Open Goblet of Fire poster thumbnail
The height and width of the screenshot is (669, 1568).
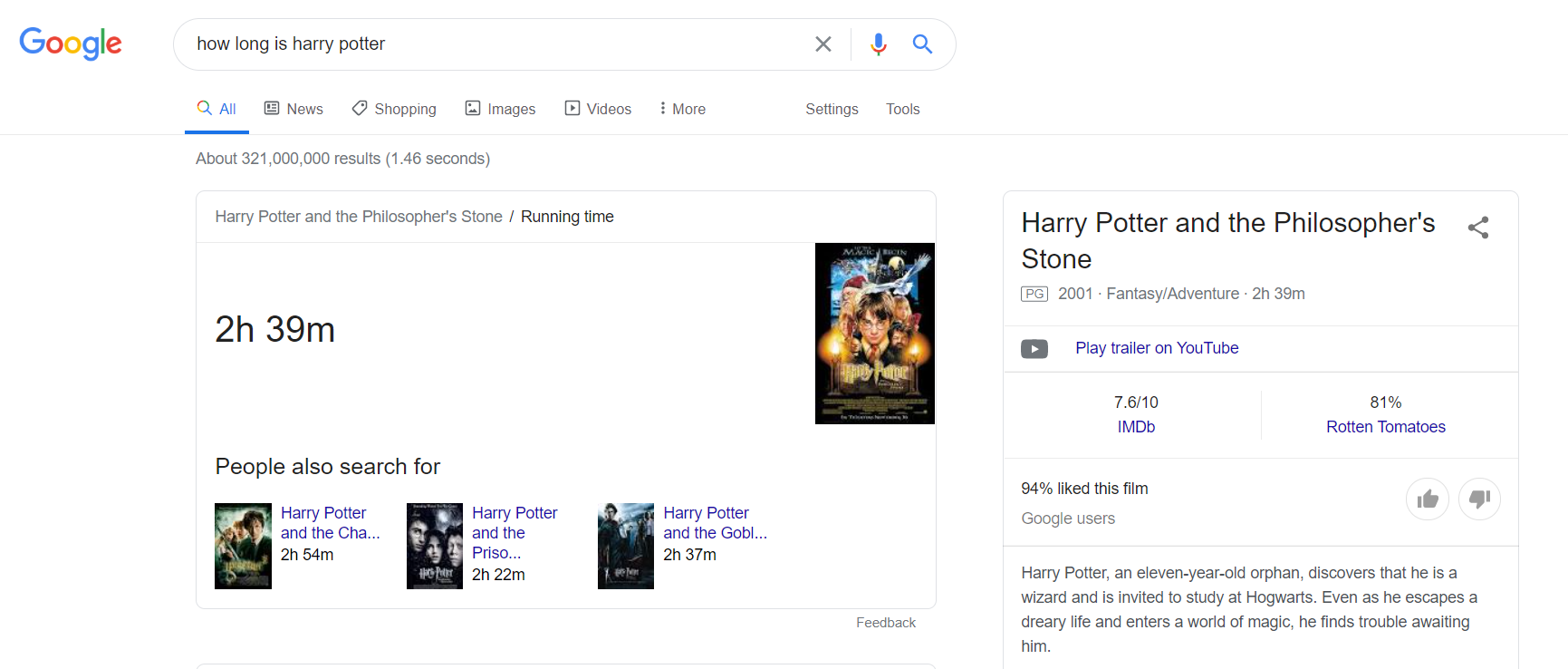click(626, 546)
